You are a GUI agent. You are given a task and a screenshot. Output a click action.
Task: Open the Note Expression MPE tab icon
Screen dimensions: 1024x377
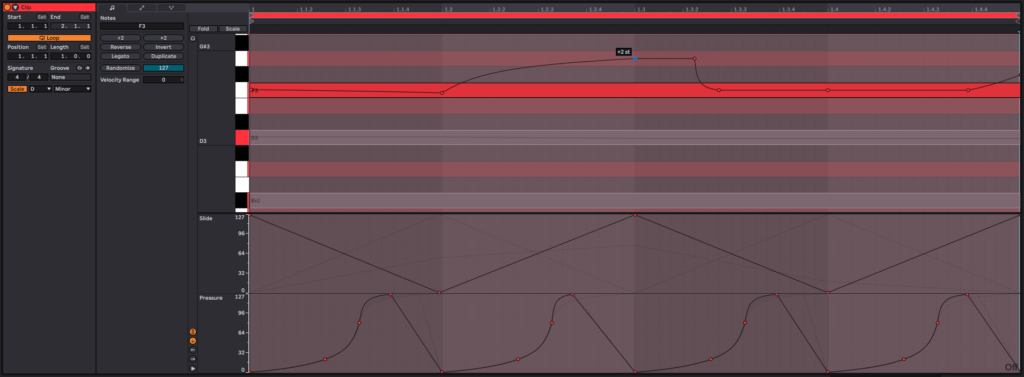(171, 8)
